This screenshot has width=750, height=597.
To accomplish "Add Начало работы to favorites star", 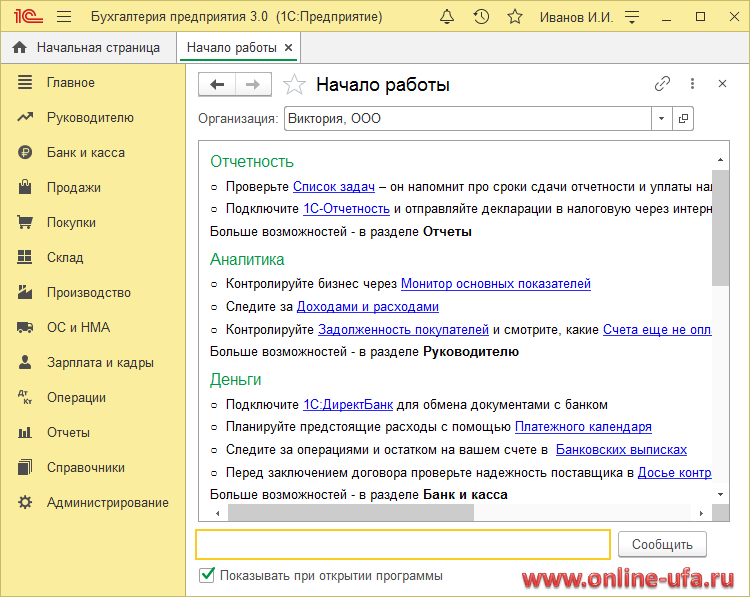I will tap(294, 85).
